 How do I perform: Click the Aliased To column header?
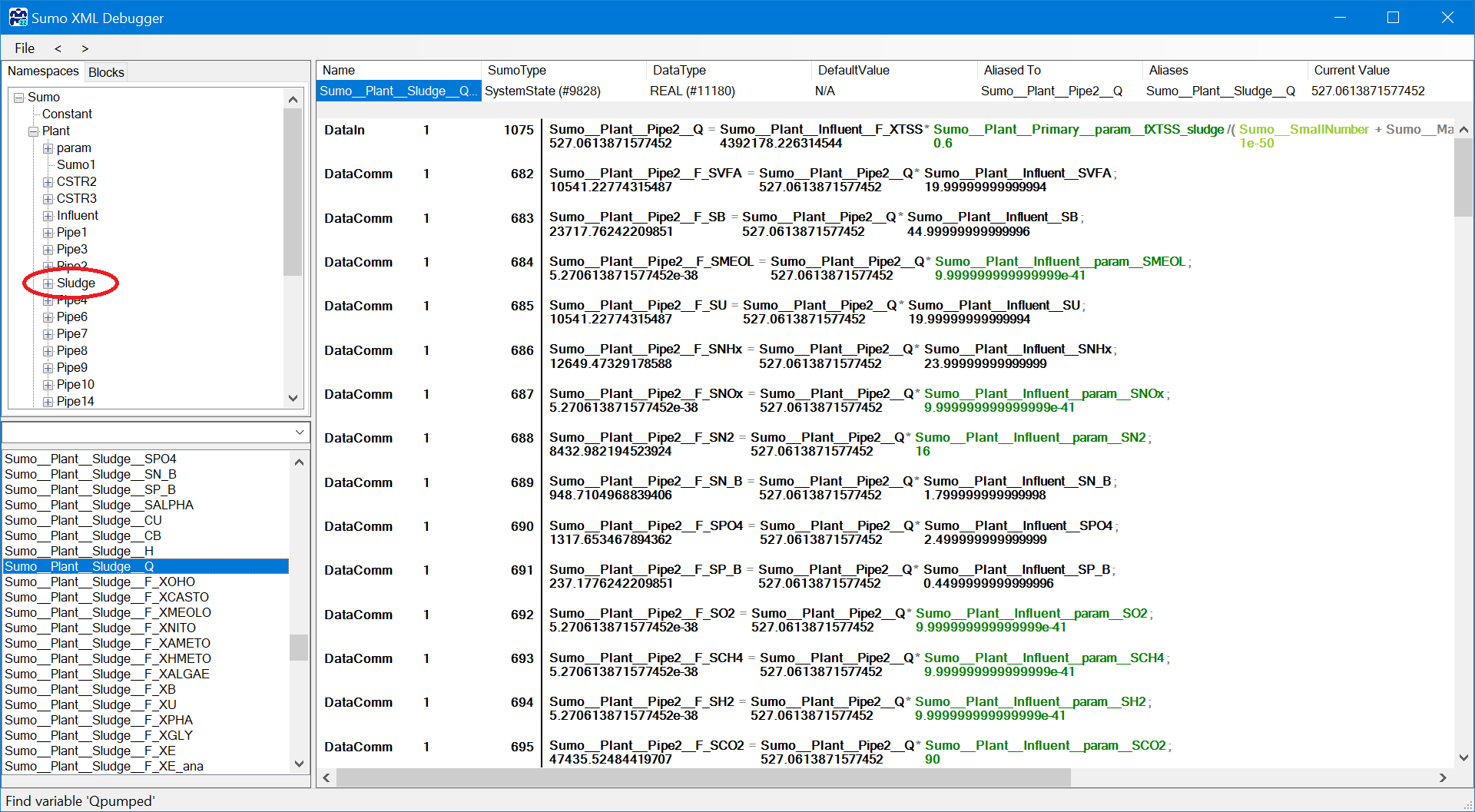[x=1012, y=70]
